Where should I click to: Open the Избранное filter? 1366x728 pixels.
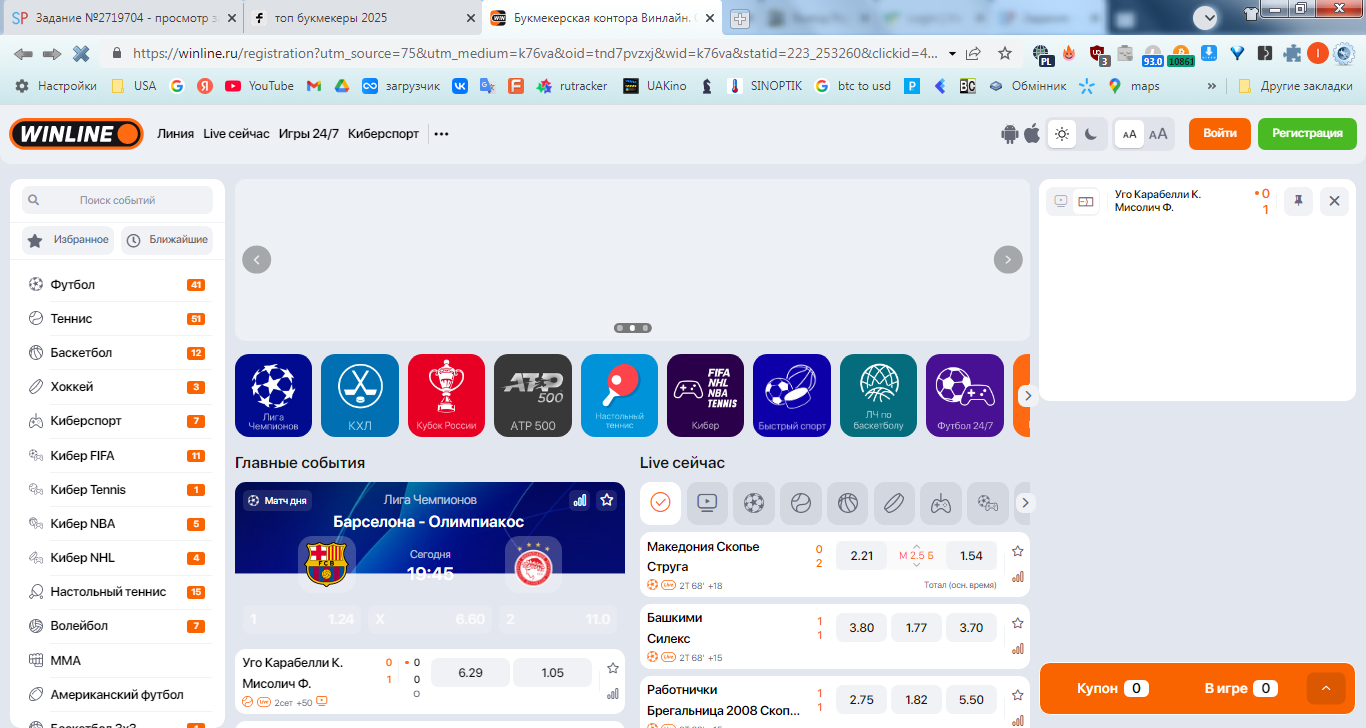point(68,240)
